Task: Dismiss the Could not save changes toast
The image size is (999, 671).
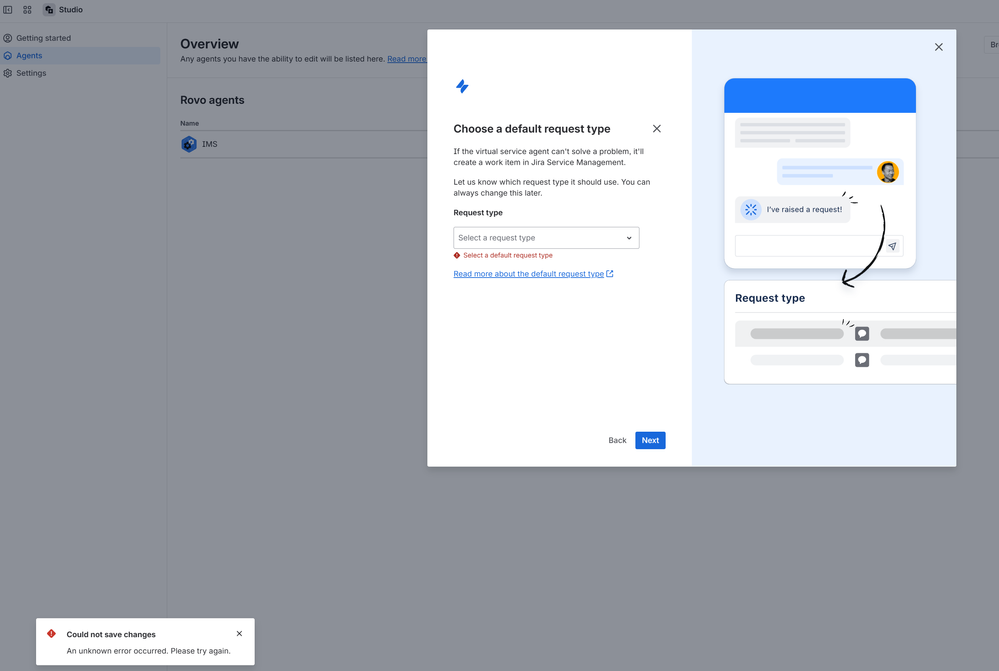Action: (x=240, y=634)
